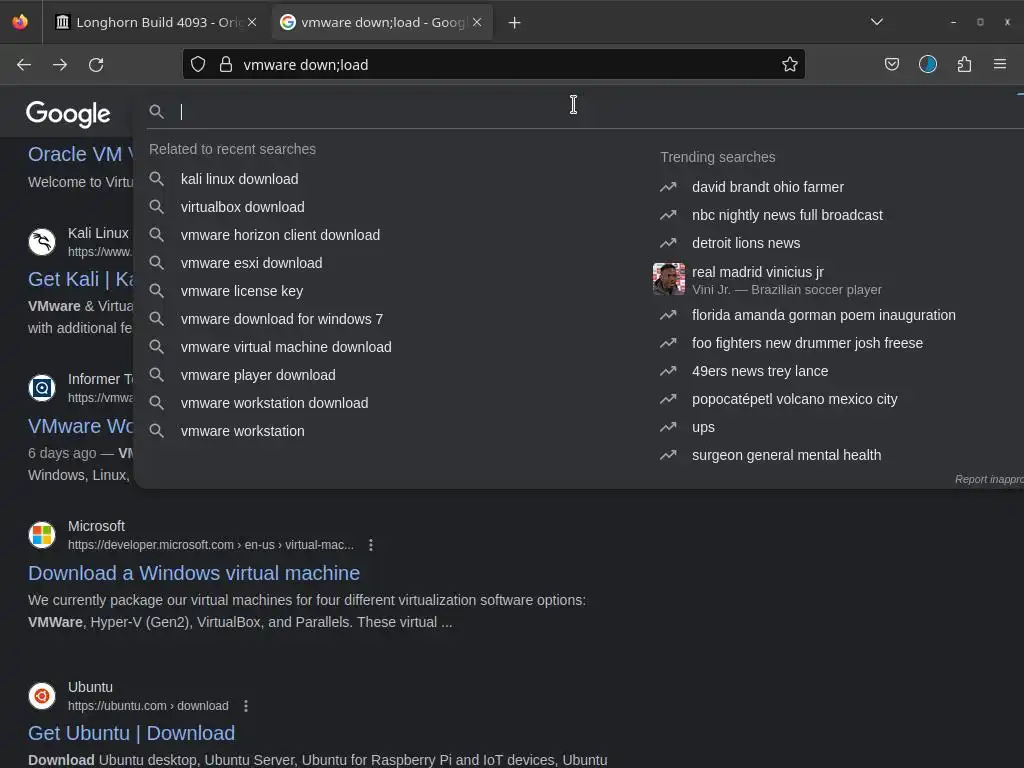The height and width of the screenshot is (768, 1024).
Task: Open the Microsoft result three-dot menu
Action: tap(371, 545)
